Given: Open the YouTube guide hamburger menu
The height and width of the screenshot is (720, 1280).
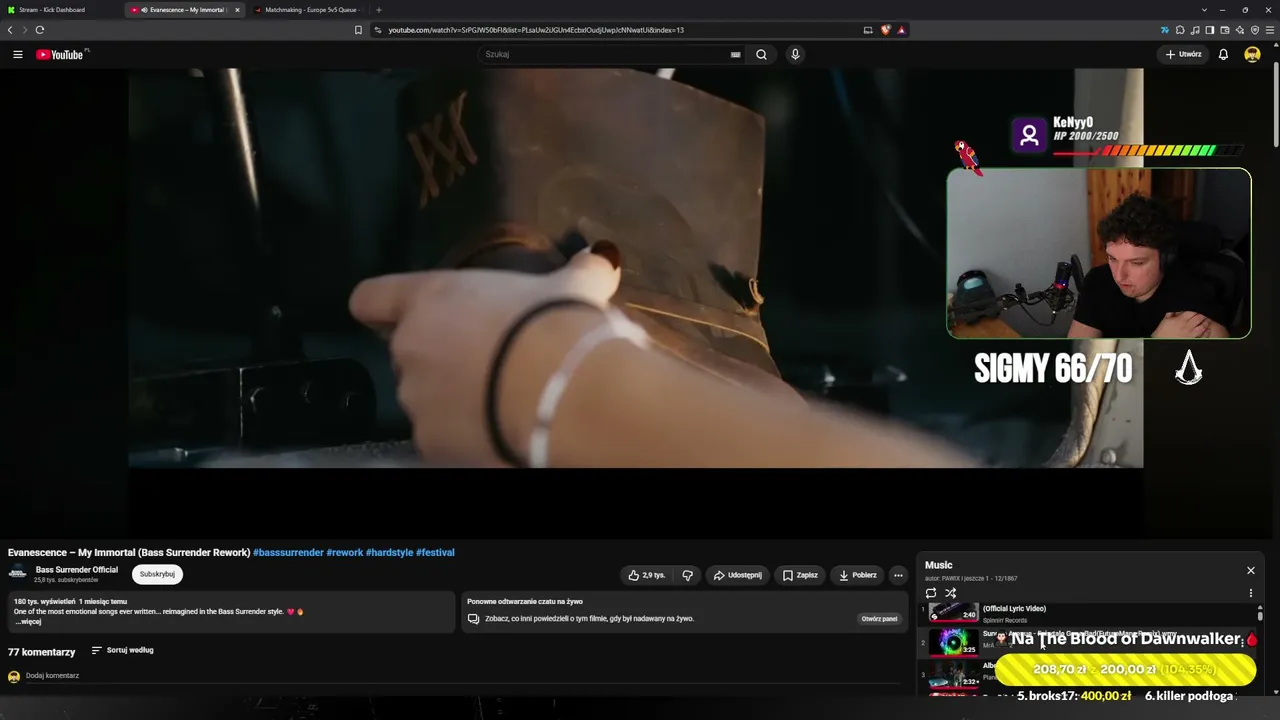Looking at the screenshot, I should [18, 55].
